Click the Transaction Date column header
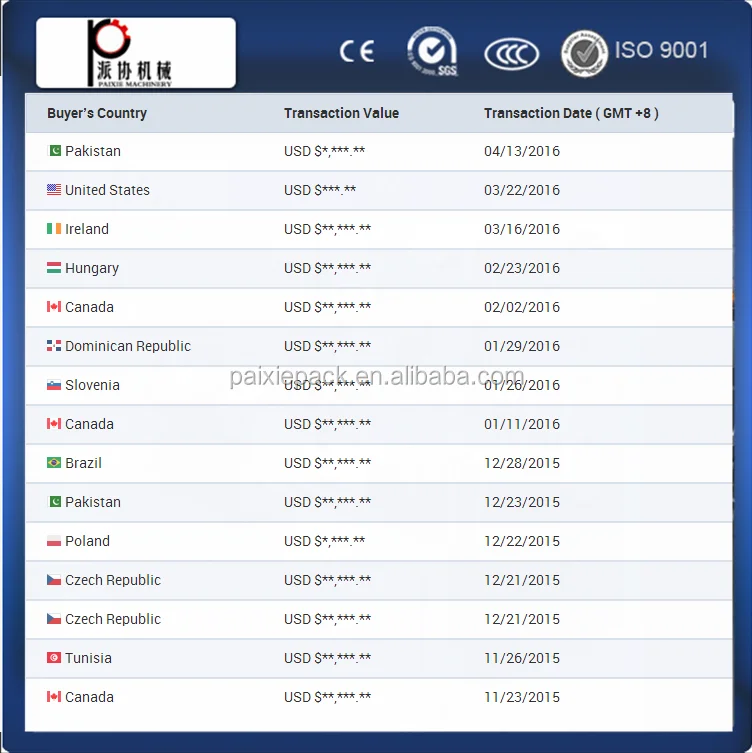The image size is (752, 753). [571, 113]
